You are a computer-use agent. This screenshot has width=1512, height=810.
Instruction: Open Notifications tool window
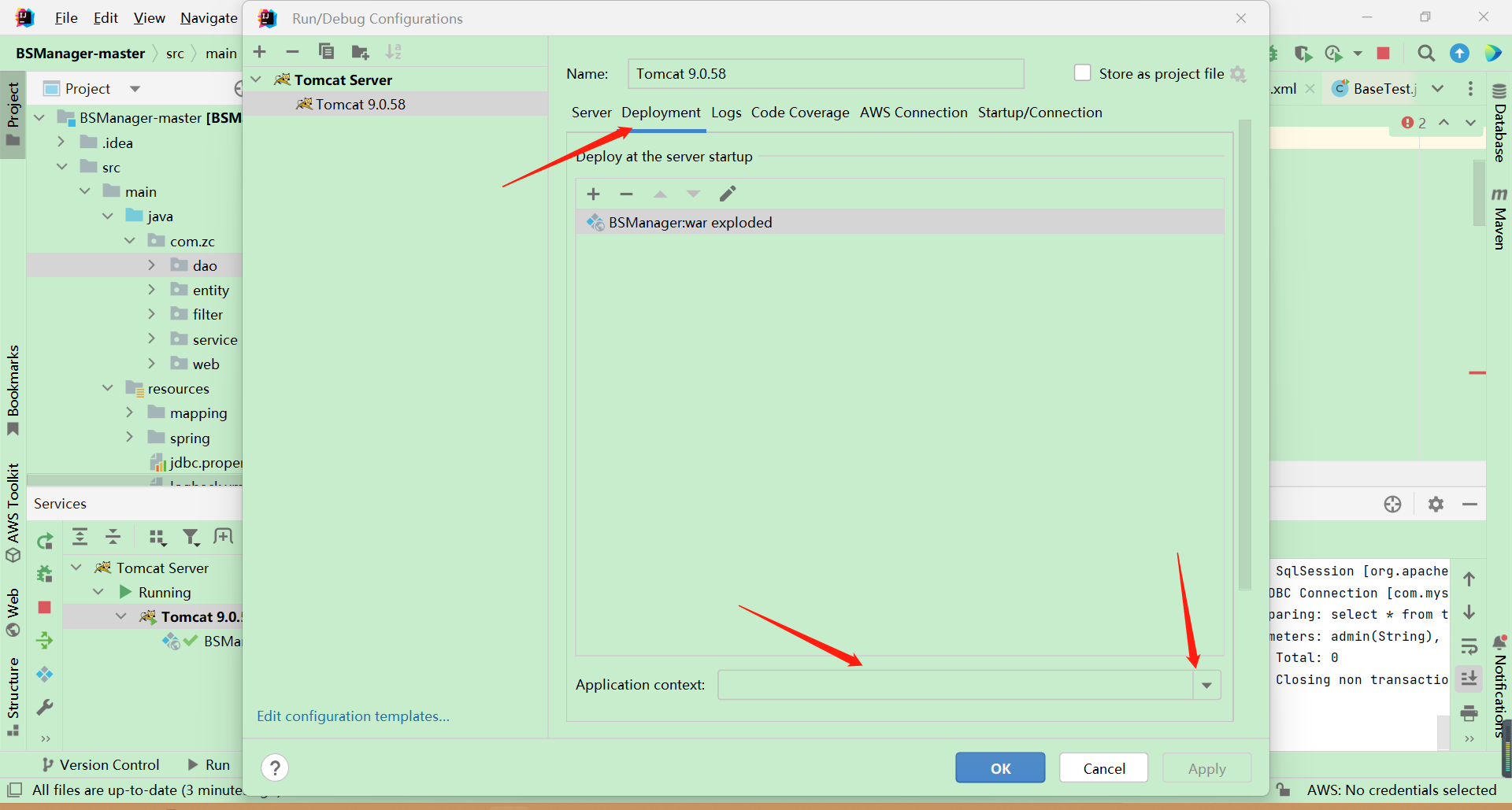(x=1499, y=686)
